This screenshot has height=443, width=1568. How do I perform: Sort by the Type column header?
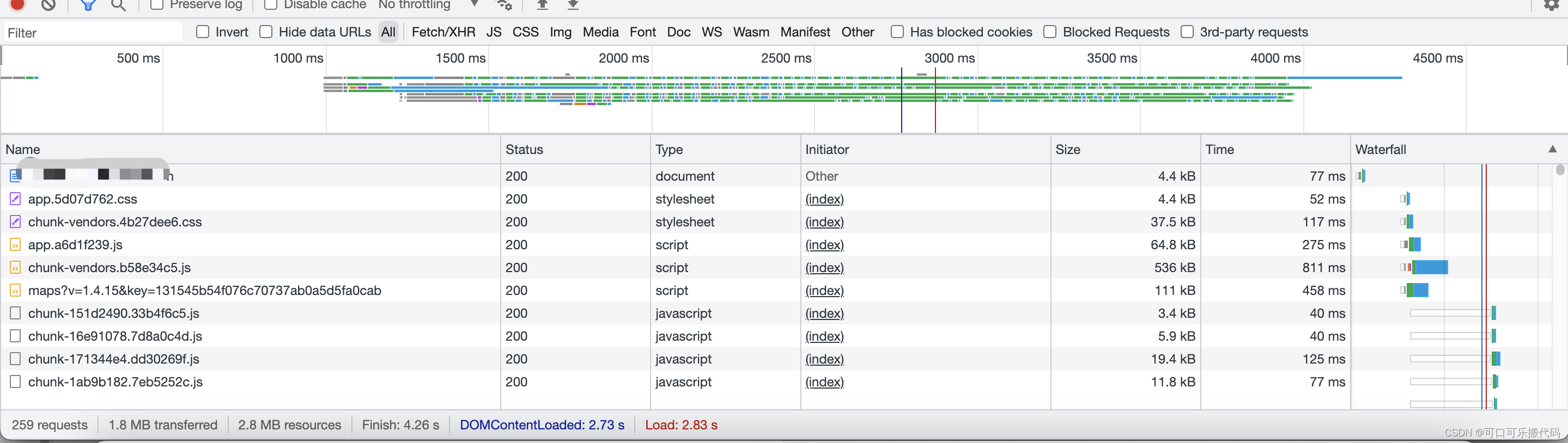pyautogui.click(x=726, y=150)
